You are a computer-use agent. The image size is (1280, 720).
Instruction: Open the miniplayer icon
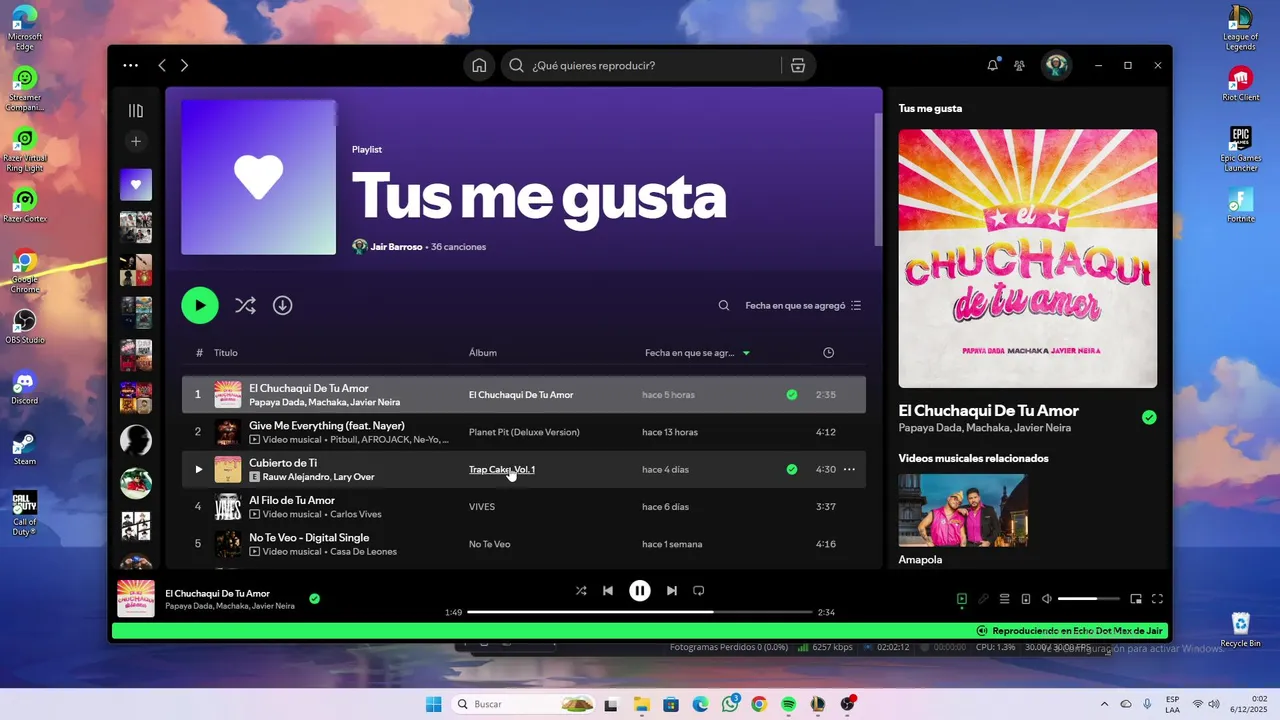coord(1136,599)
